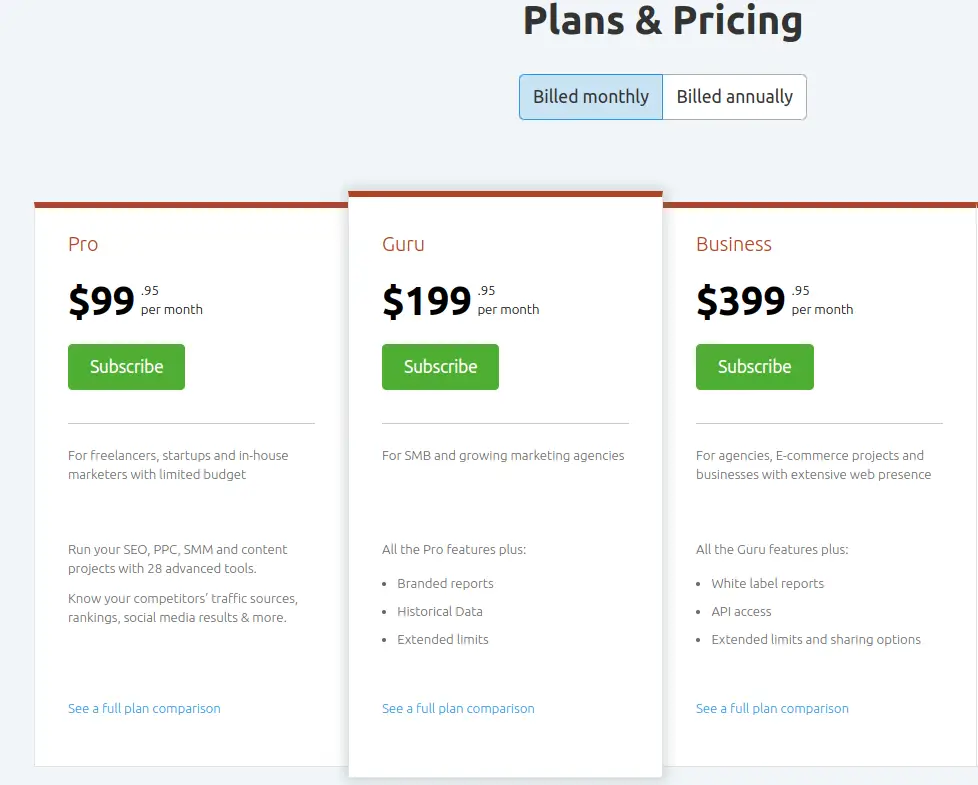
Task: Click the Guru plan title
Action: coord(404,244)
